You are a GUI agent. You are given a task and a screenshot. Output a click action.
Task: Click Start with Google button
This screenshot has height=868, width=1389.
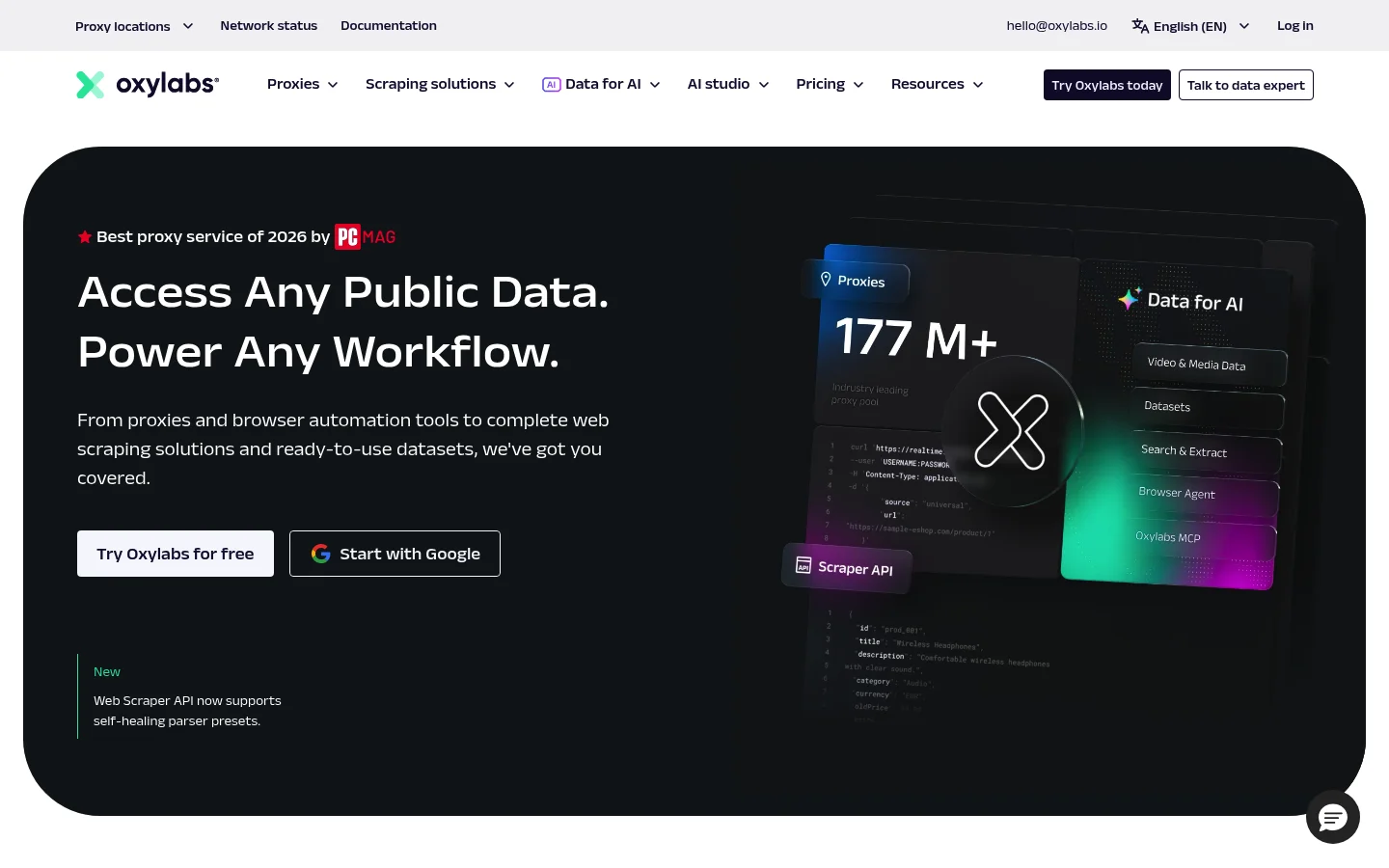point(395,554)
